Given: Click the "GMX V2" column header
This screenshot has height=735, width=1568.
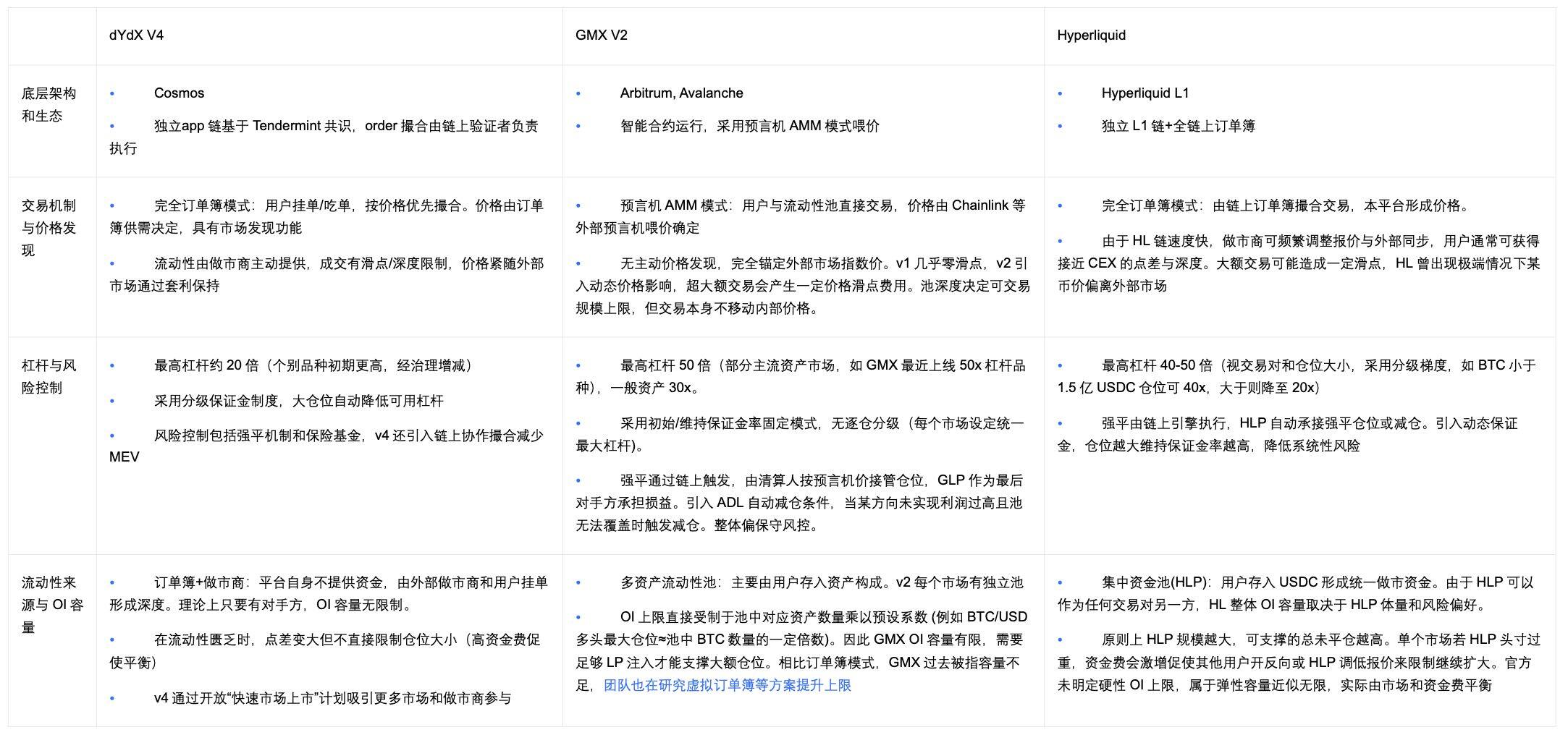Looking at the screenshot, I should [602, 35].
